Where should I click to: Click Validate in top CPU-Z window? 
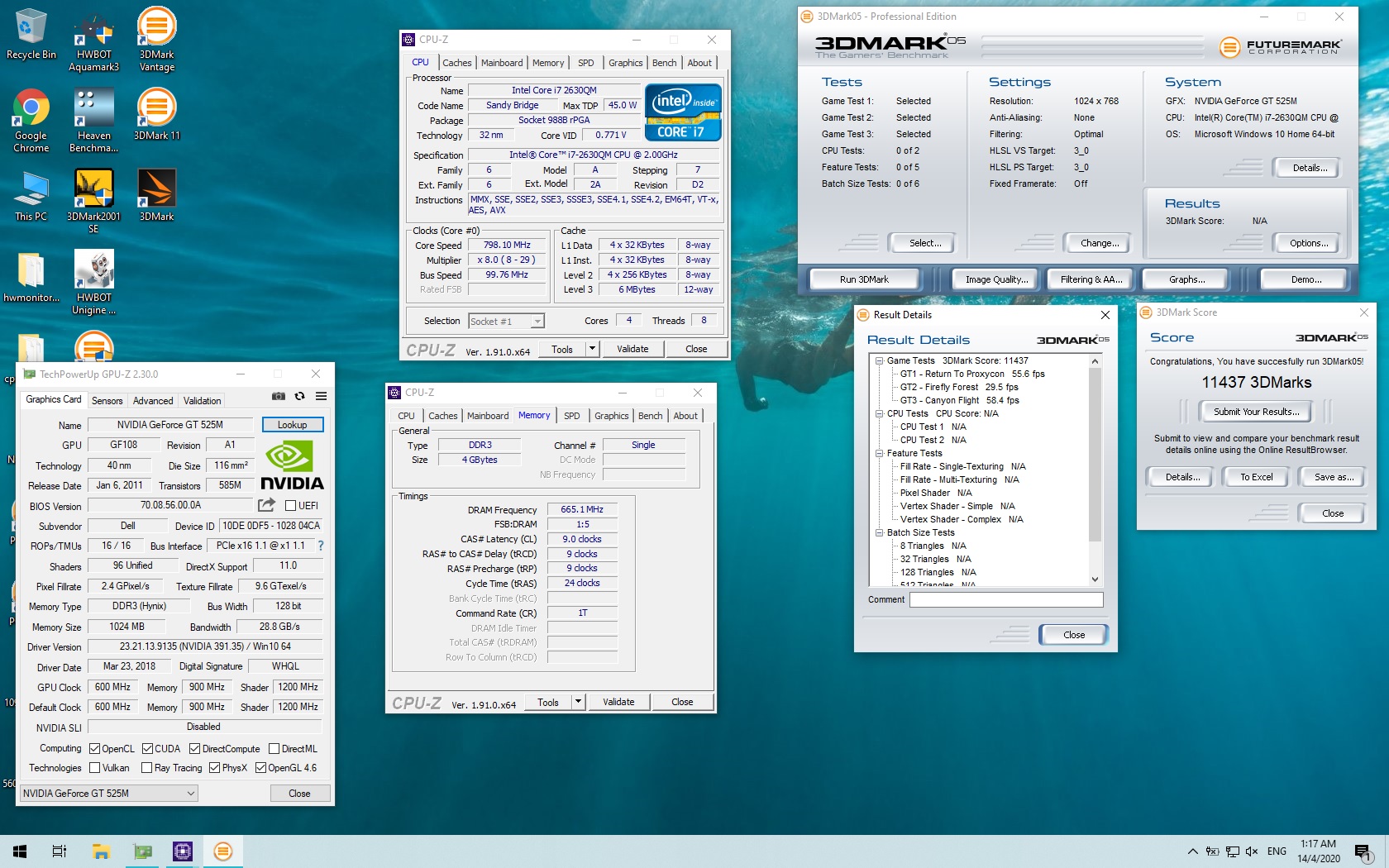(x=632, y=349)
